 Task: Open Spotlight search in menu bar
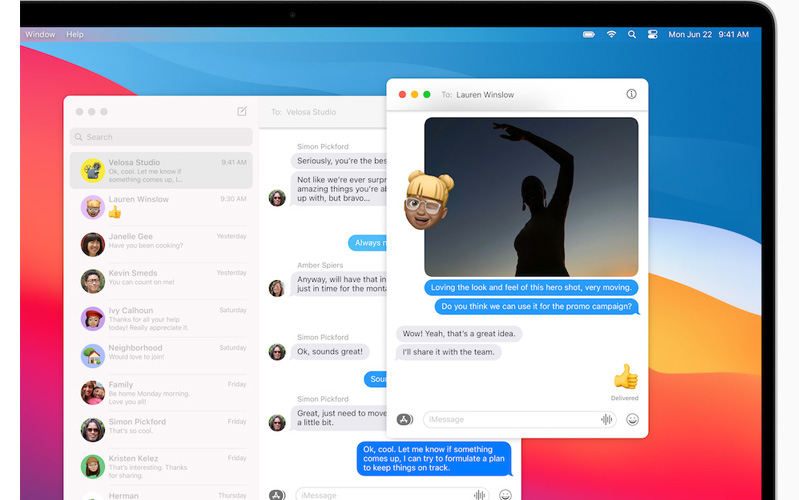click(x=632, y=34)
